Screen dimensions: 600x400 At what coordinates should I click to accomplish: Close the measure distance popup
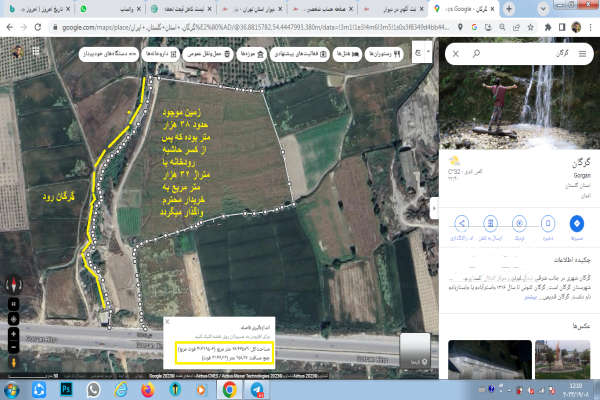(x=167, y=322)
